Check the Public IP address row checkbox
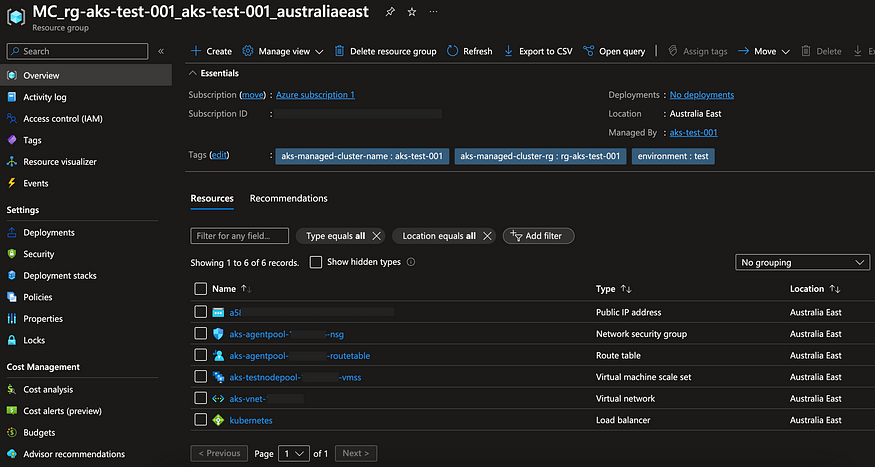The image size is (875, 467). coord(200,312)
